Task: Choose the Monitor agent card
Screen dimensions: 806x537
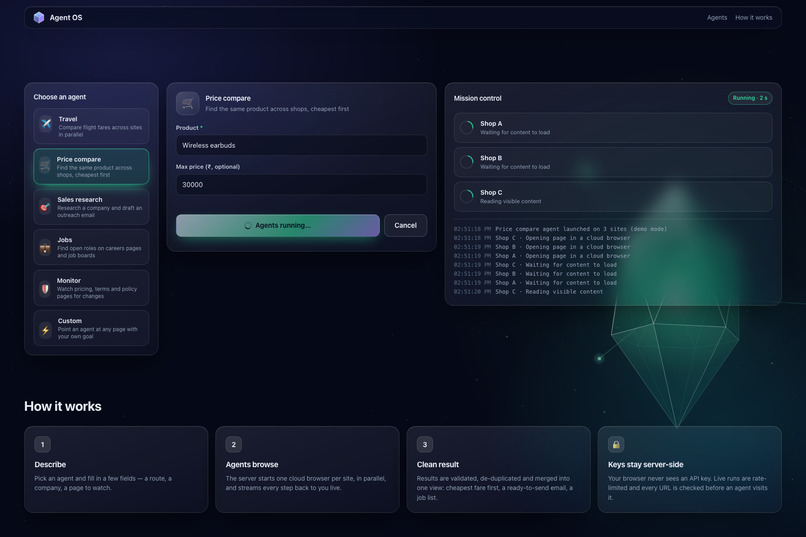Action: pyautogui.click(x=91, y=288)
